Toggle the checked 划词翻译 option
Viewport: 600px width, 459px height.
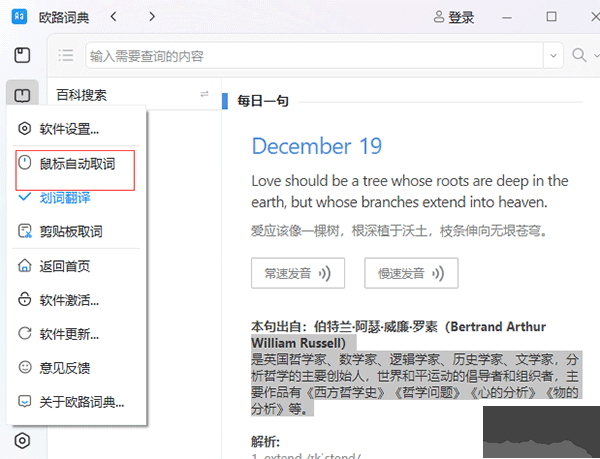point(77,198)
